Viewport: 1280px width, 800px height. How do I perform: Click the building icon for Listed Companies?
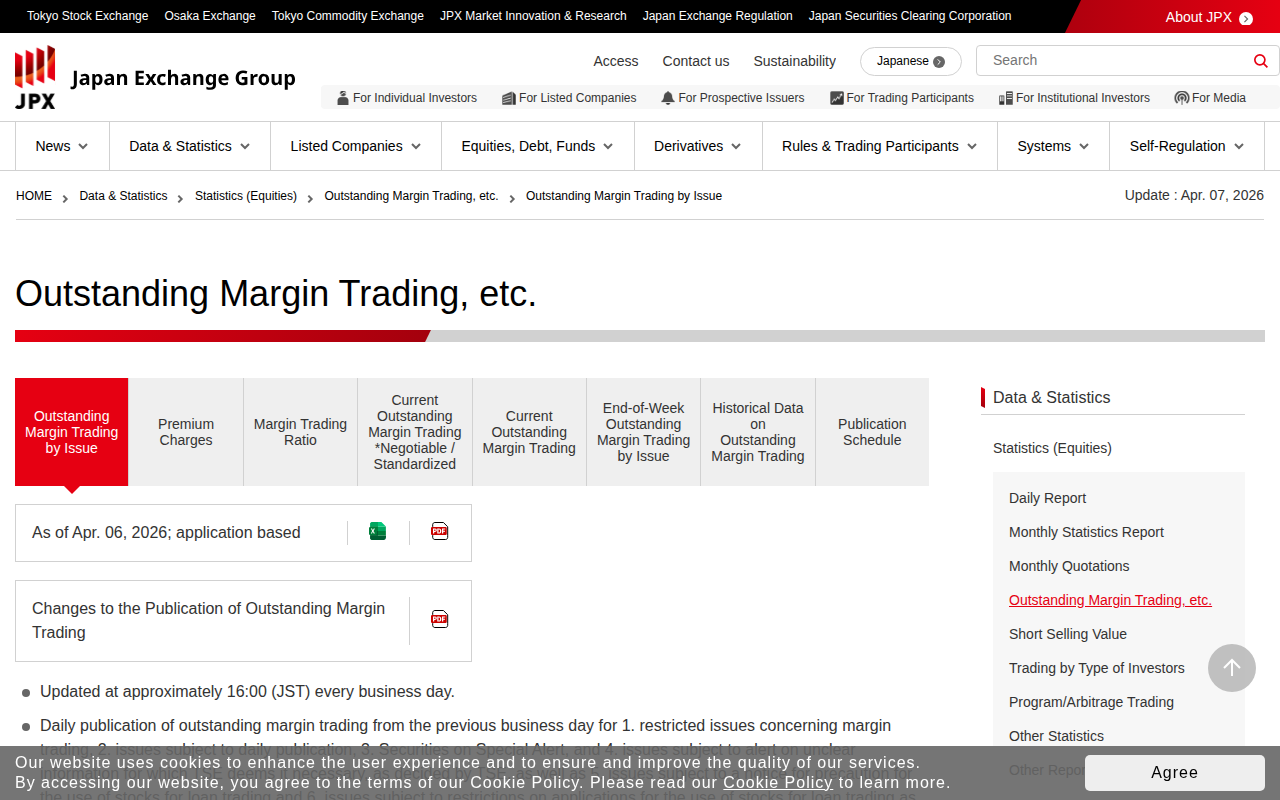(x=509, y=98)
